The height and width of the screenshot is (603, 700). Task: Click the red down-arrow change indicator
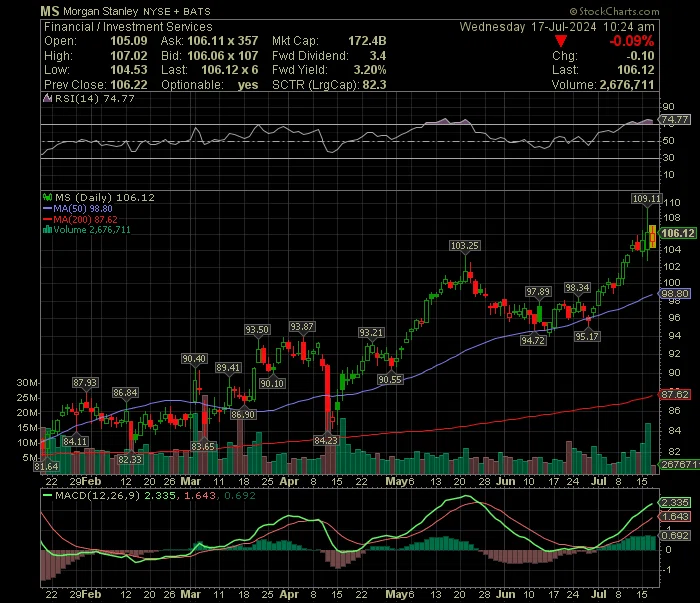pyautogui.click(x=561, y=42)
